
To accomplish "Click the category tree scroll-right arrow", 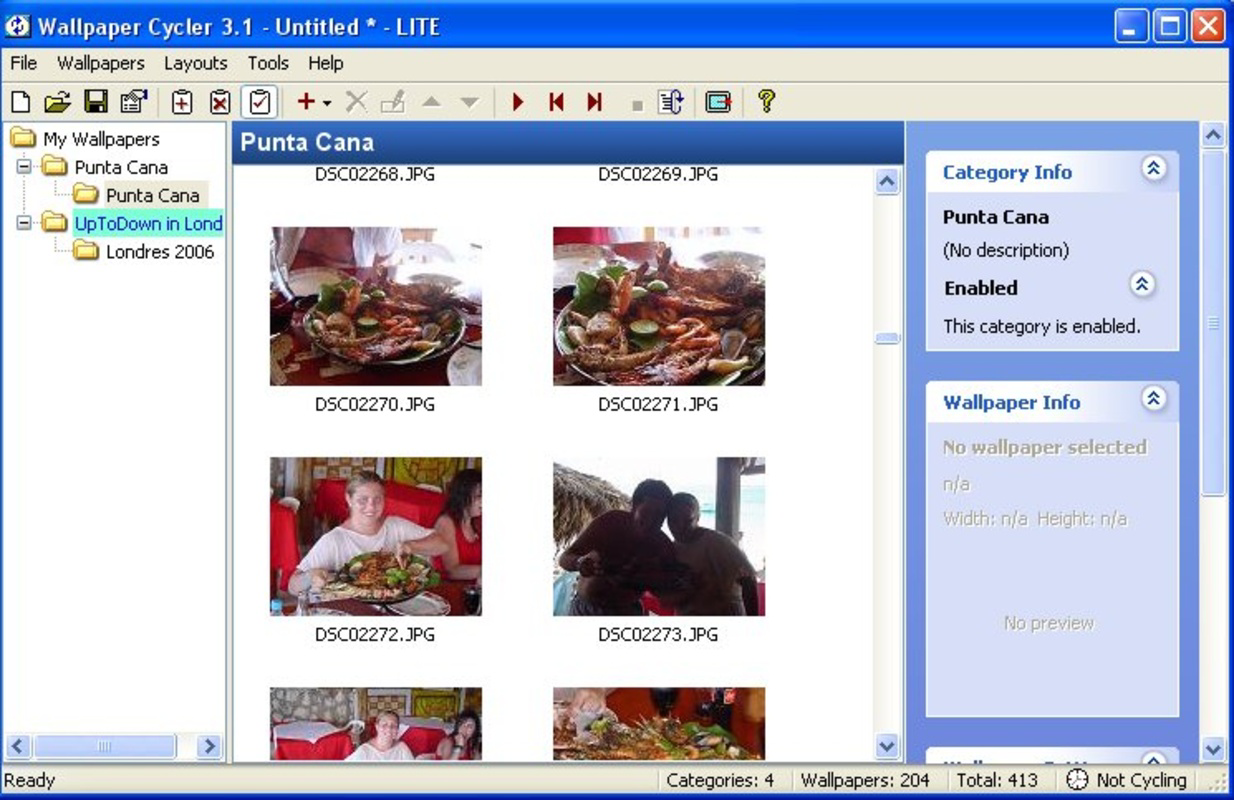I will 209,746.
